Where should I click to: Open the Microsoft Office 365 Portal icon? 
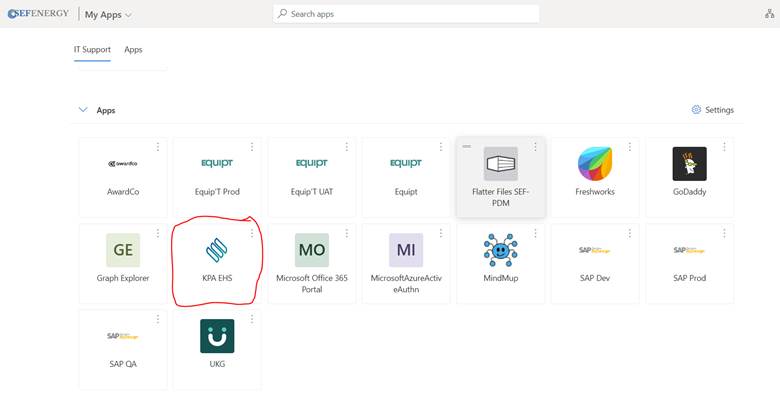point(311,250)
